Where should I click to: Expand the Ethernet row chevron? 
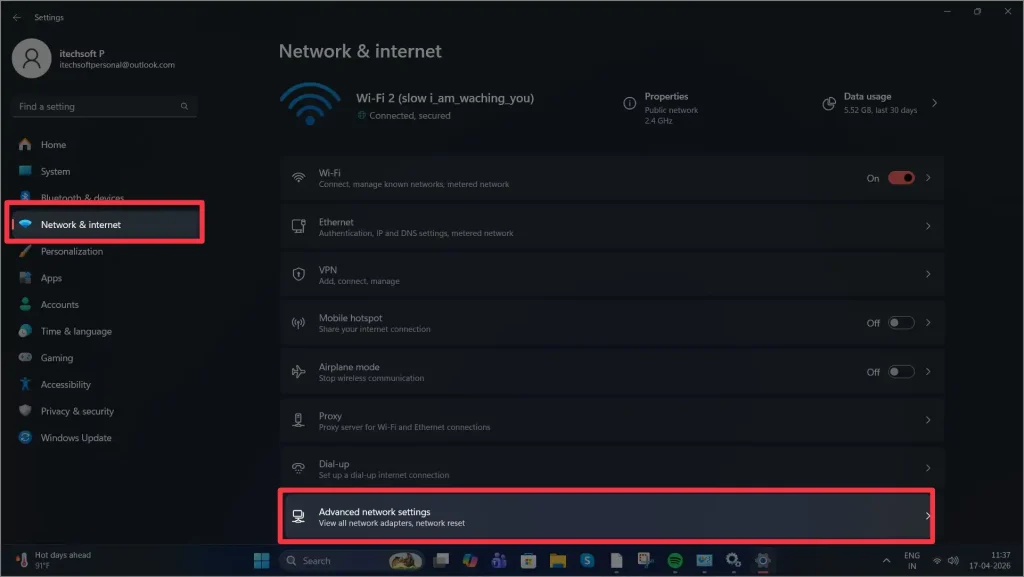coord(928,226)
